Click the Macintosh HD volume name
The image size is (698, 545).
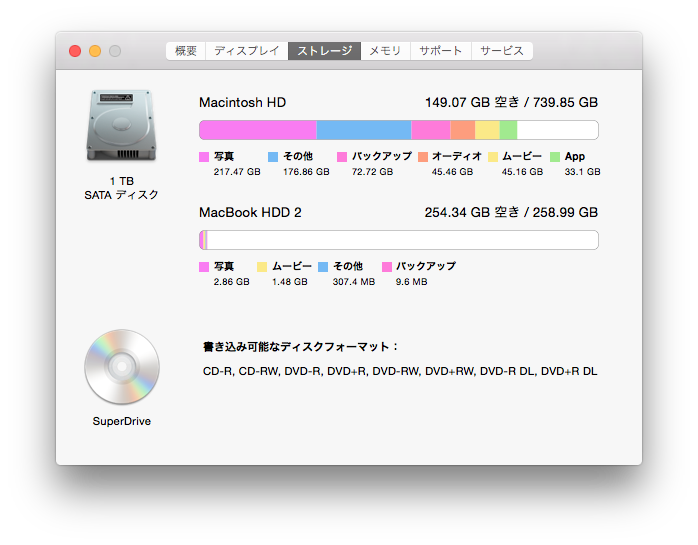tap(243, 102)
